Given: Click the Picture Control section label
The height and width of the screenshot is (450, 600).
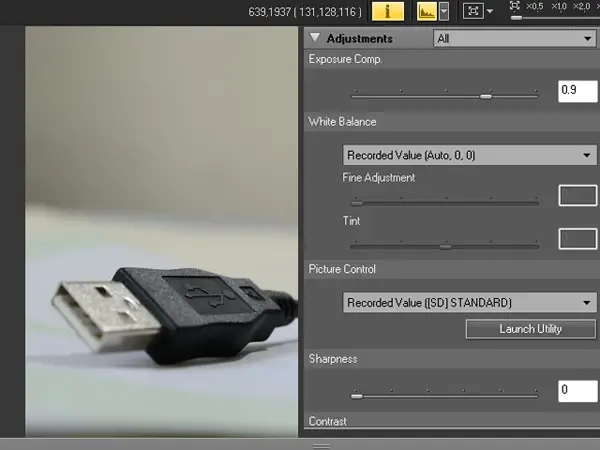Looking at the screenshot, I should click(342, 269).
